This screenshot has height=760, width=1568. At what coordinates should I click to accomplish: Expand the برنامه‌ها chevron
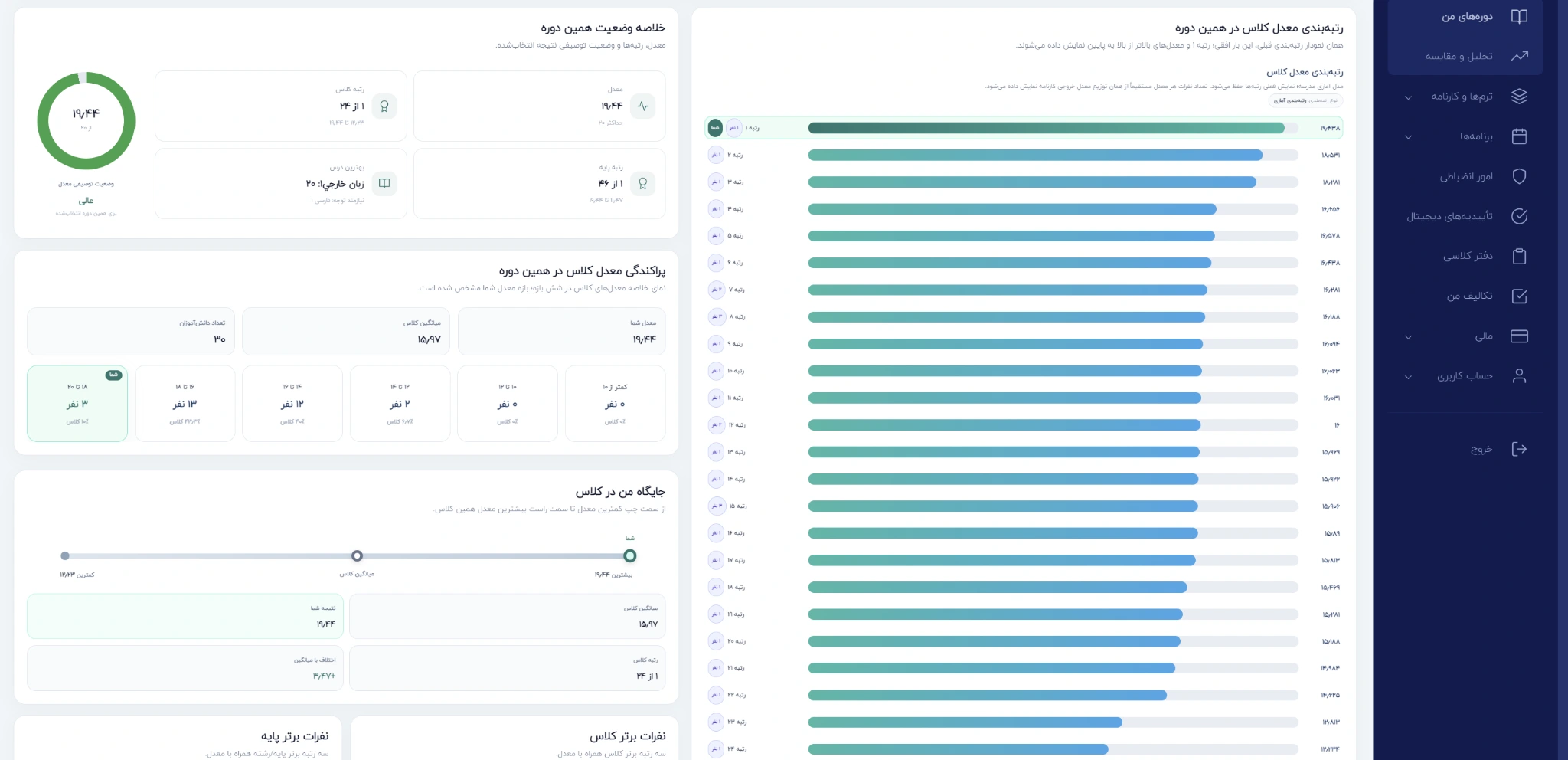pyautogui.click(x=1408, y=137)
